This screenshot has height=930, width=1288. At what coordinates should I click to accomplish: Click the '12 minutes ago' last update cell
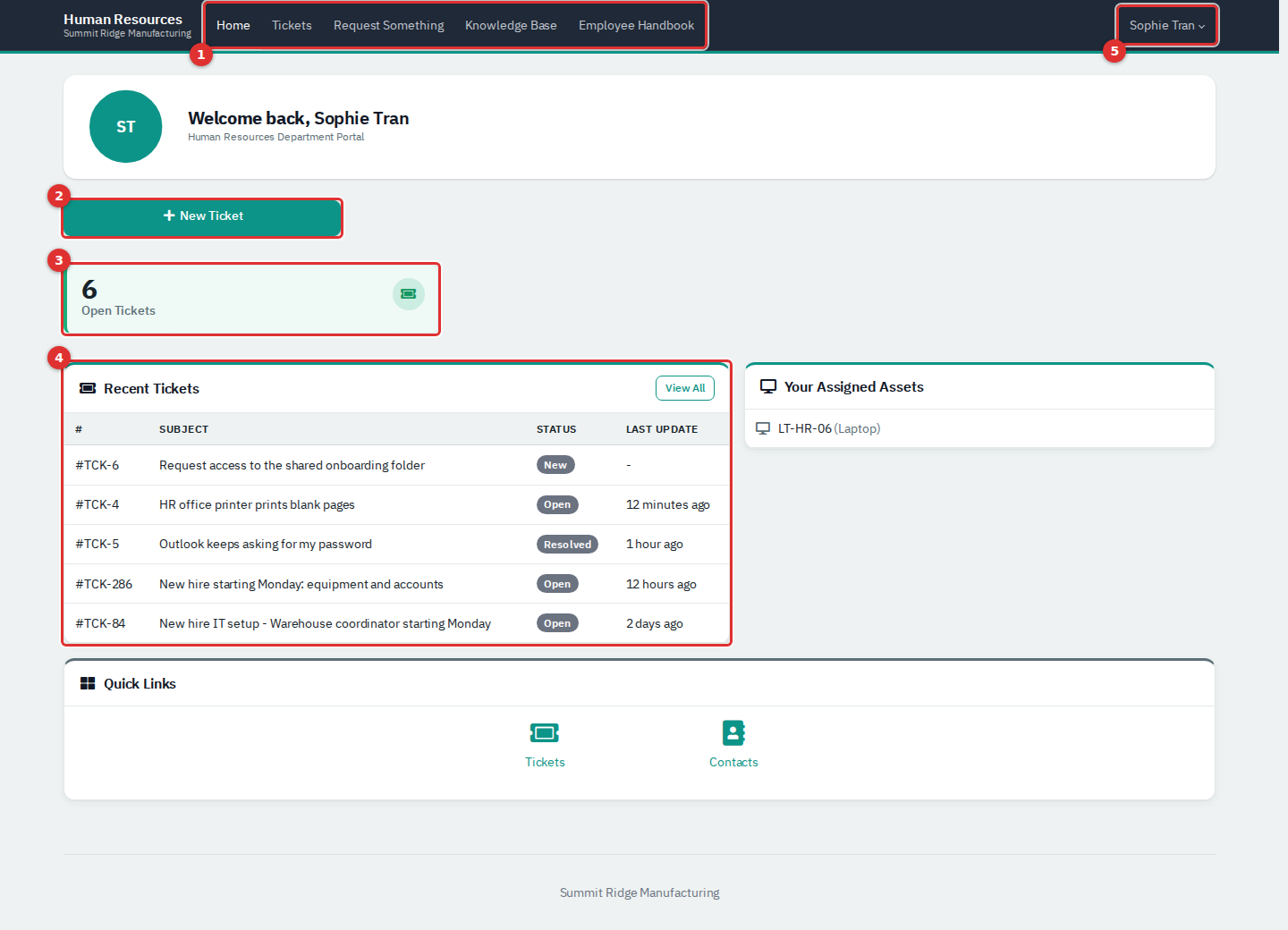coord(668,504)
